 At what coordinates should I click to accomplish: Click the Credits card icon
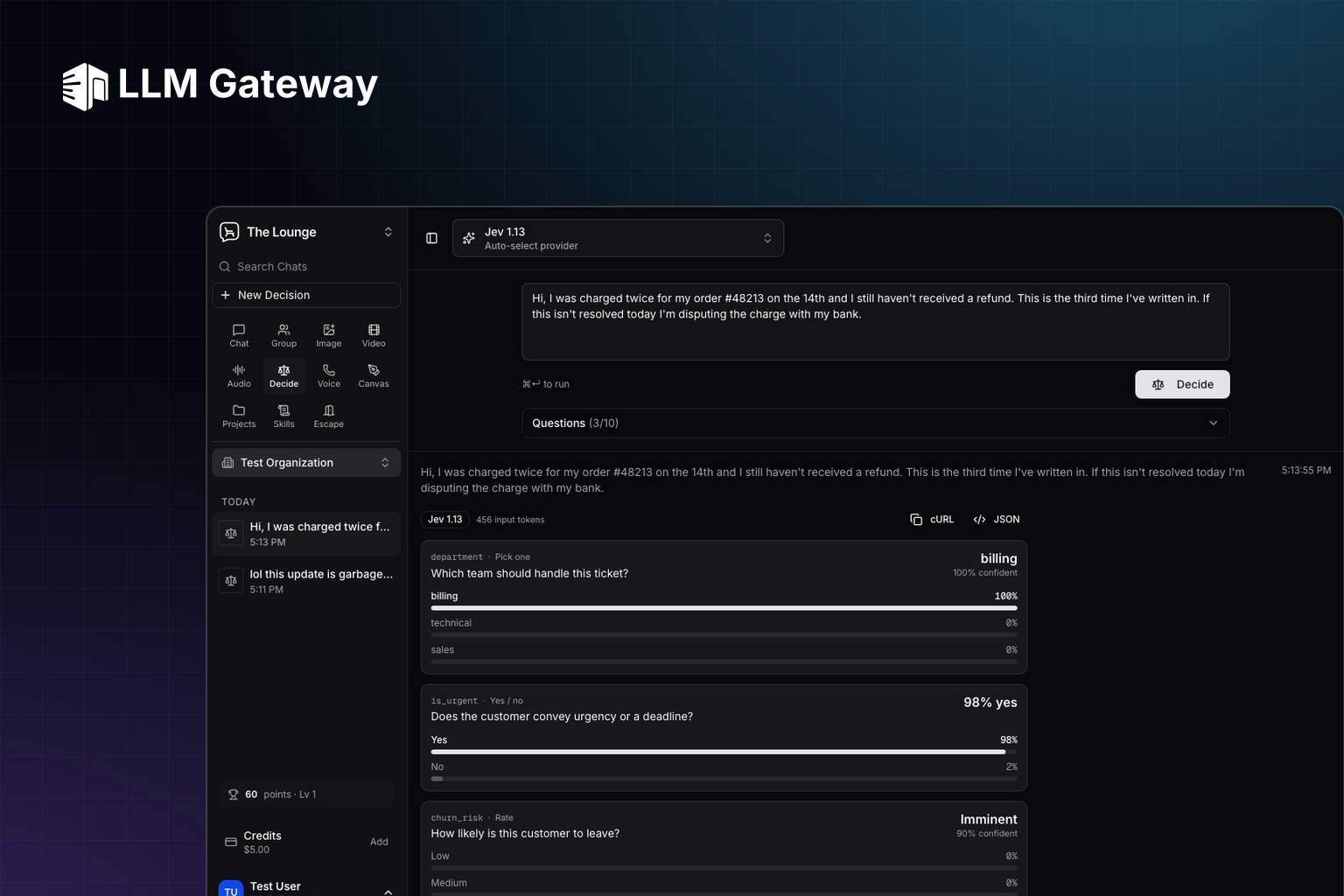231,842
